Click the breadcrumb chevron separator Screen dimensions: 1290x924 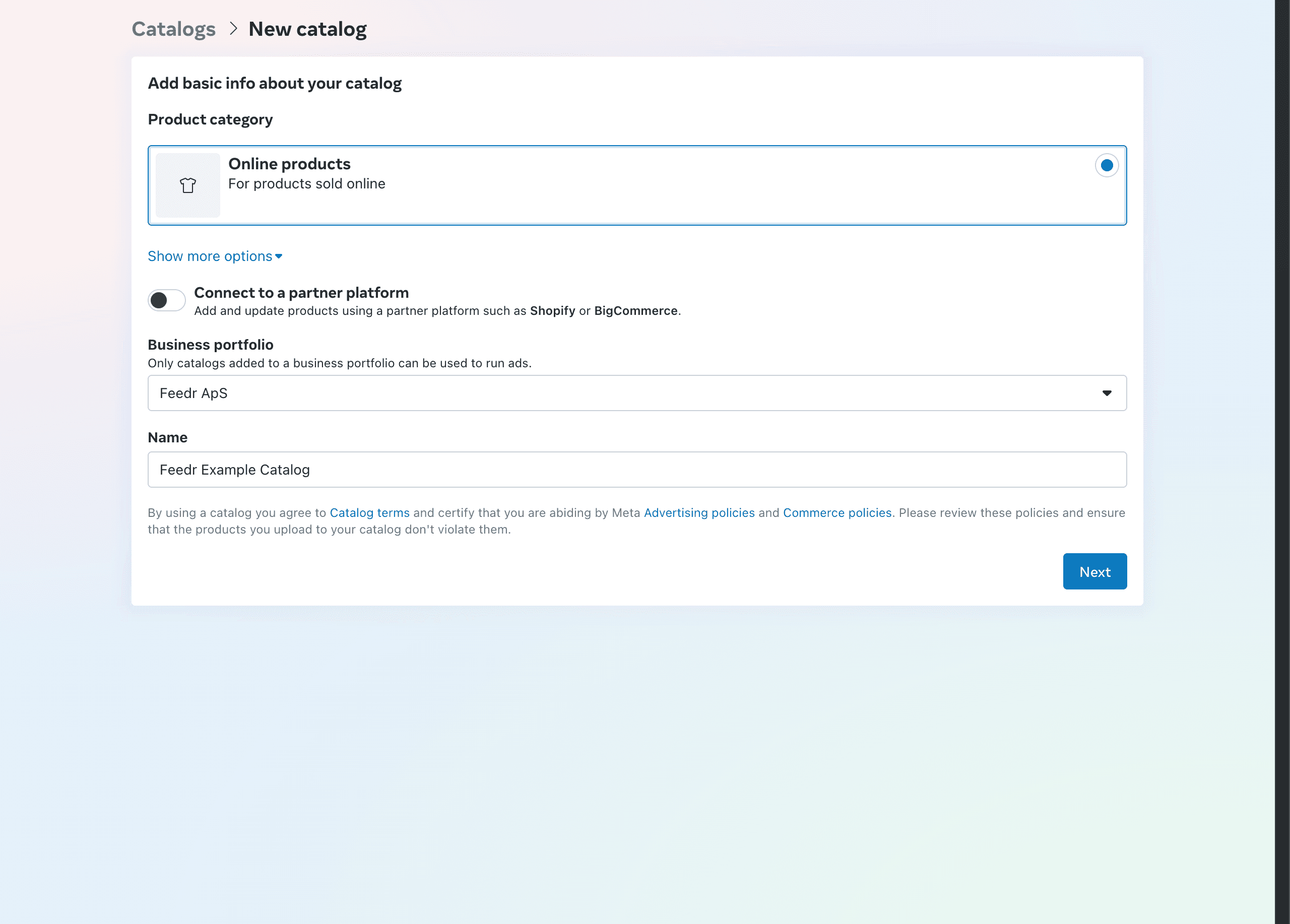pyautogui.click(x=233, y=28)
